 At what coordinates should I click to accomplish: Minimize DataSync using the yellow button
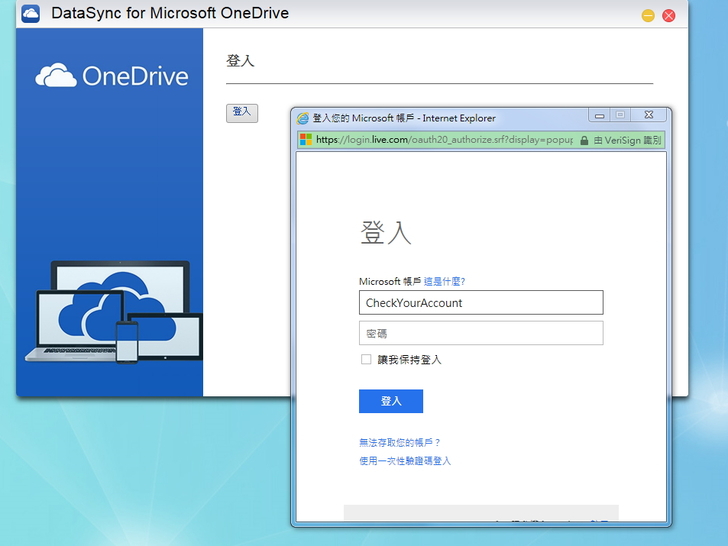tap(648, 15)
